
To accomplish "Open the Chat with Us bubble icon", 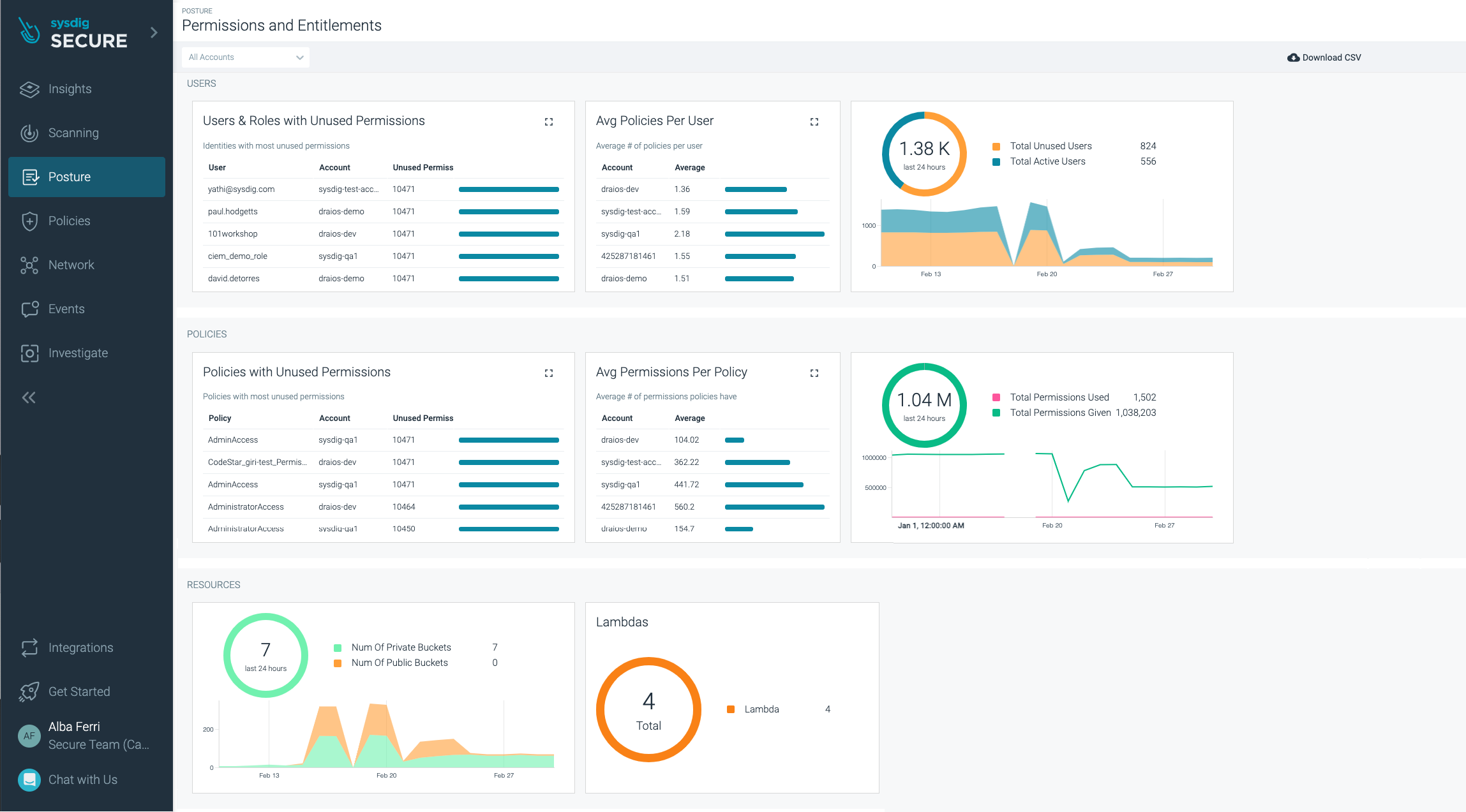I will (29, 779).
